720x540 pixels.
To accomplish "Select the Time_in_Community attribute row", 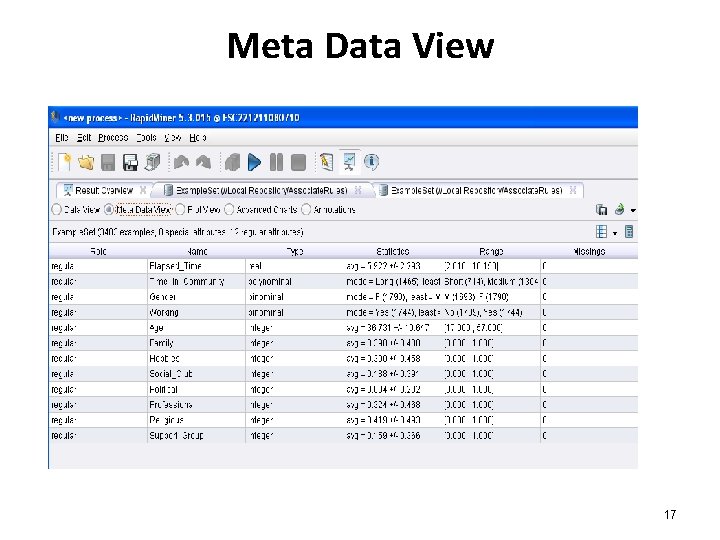I will [x=343, y=281].
